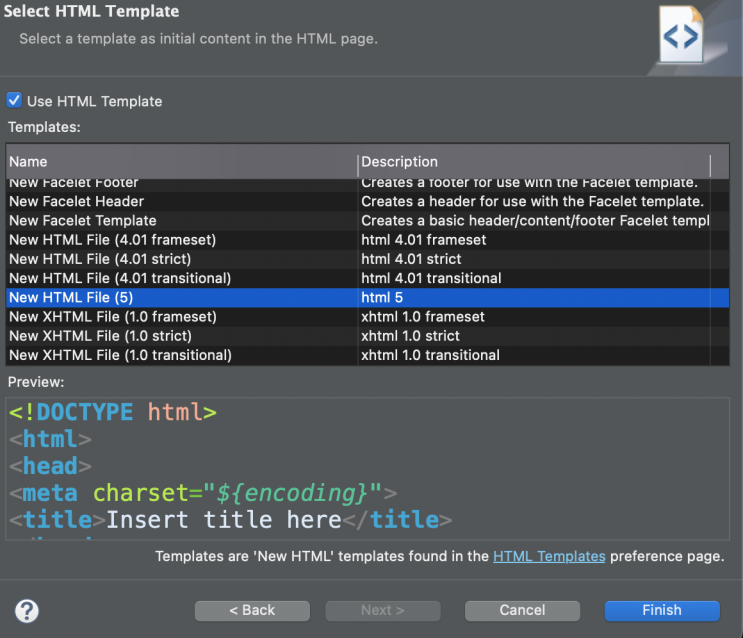Go back with the Back button

click(x=252, y=611)
